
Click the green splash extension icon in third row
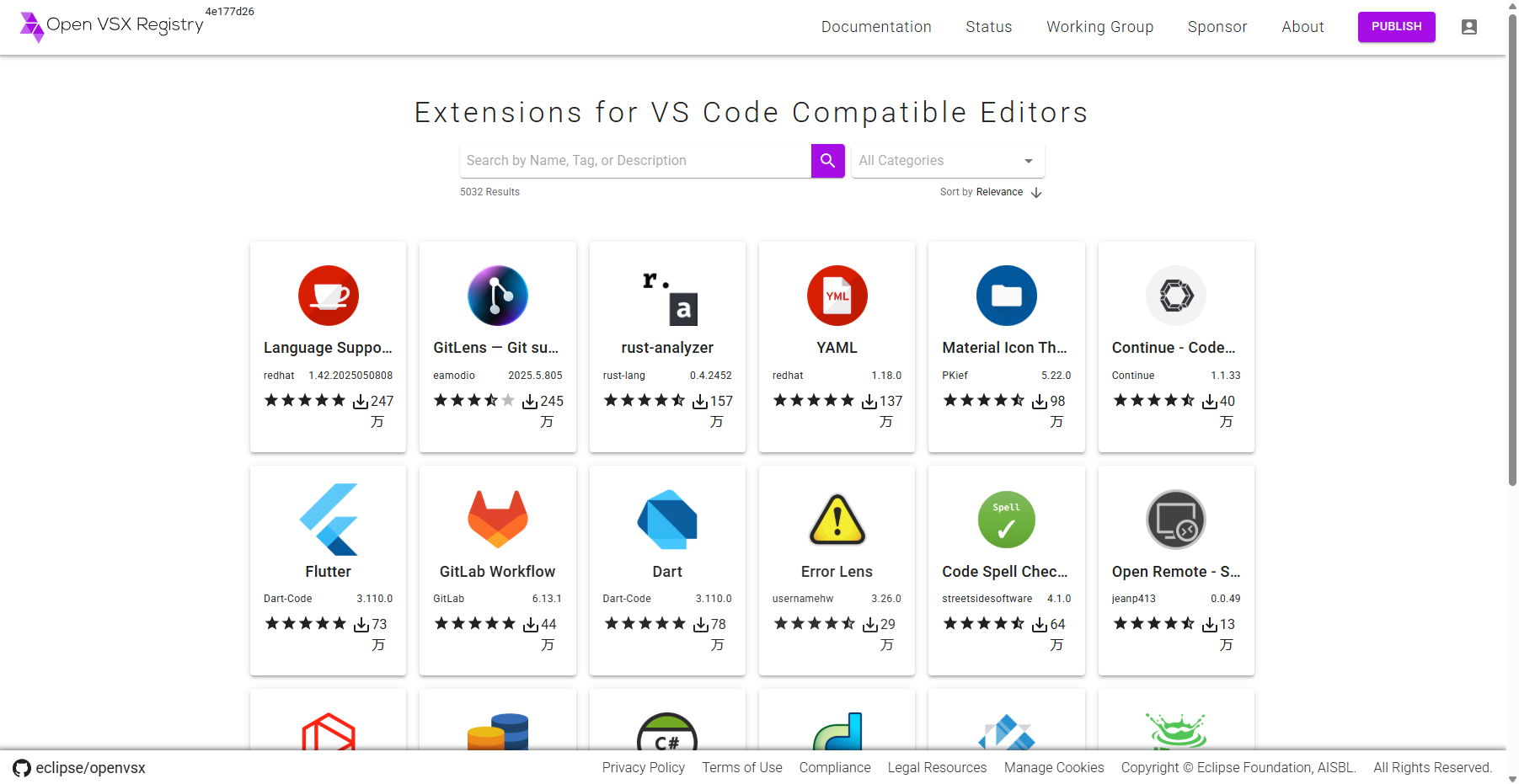tap(1176, 732)
